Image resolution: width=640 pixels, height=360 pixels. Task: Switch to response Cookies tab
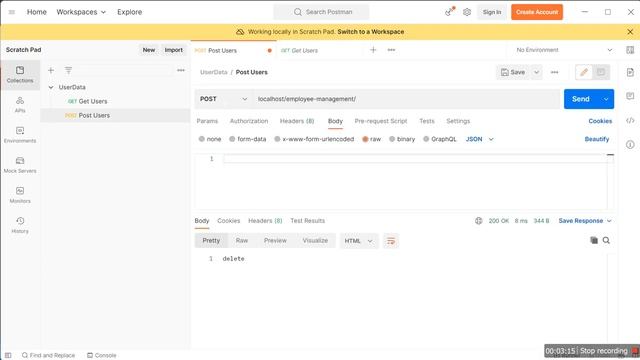[229, 221]
